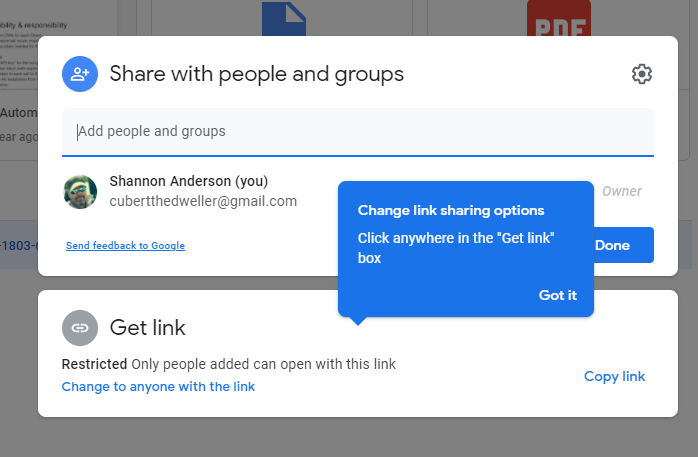Click the Get link heading
The width and height of the screenshot is (698, 457).
pyautogui.click(x=147, y=327)
